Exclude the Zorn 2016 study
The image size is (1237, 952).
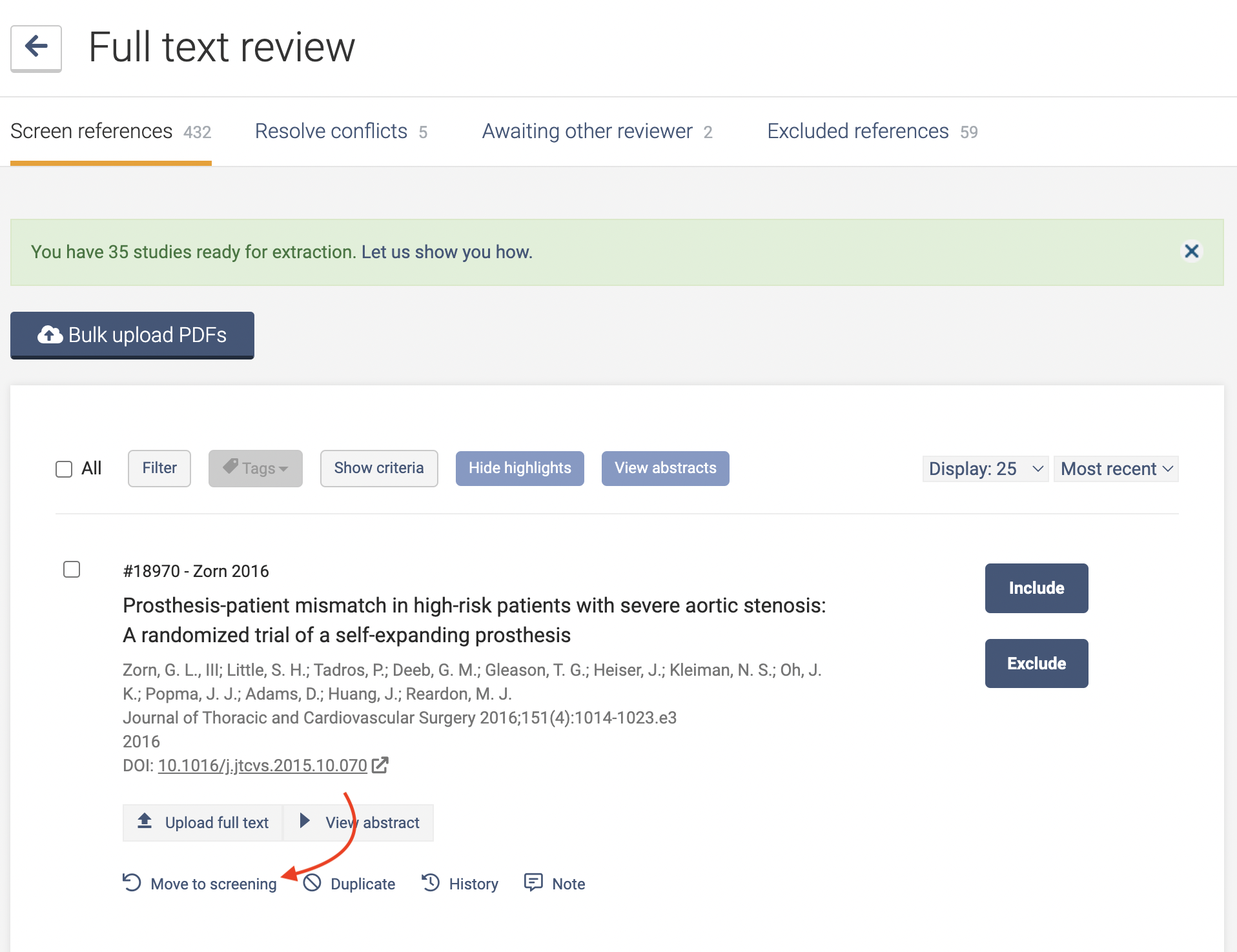click(x=1037, y=663)
